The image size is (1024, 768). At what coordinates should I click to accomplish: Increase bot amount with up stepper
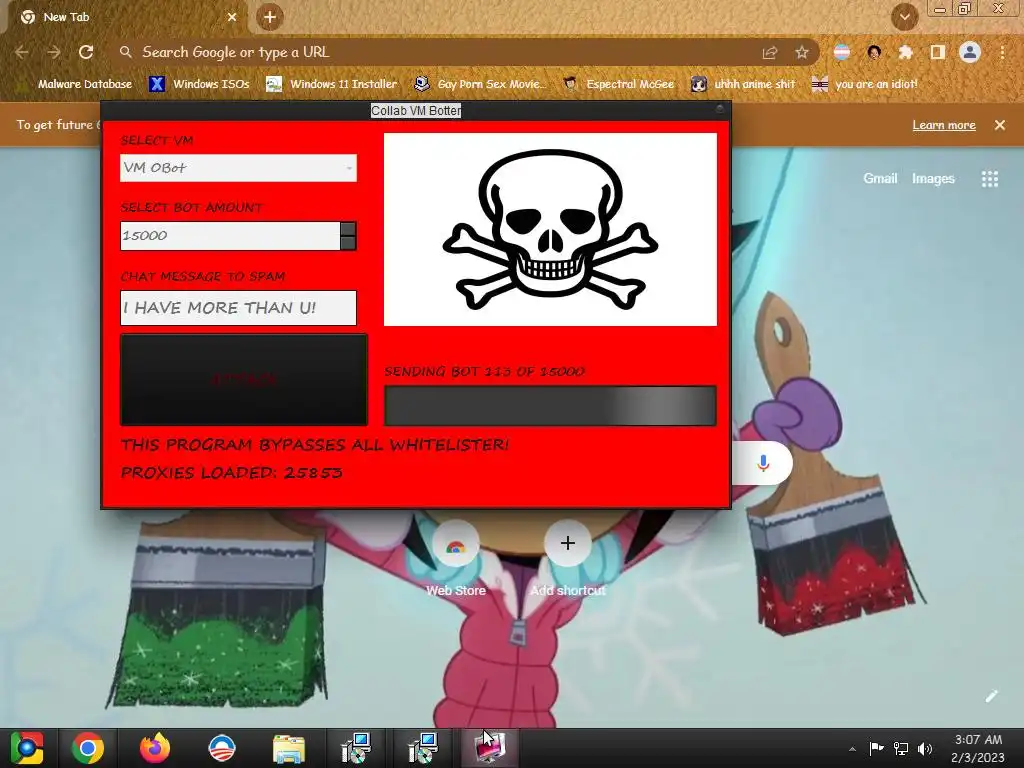tap(348, 229)
